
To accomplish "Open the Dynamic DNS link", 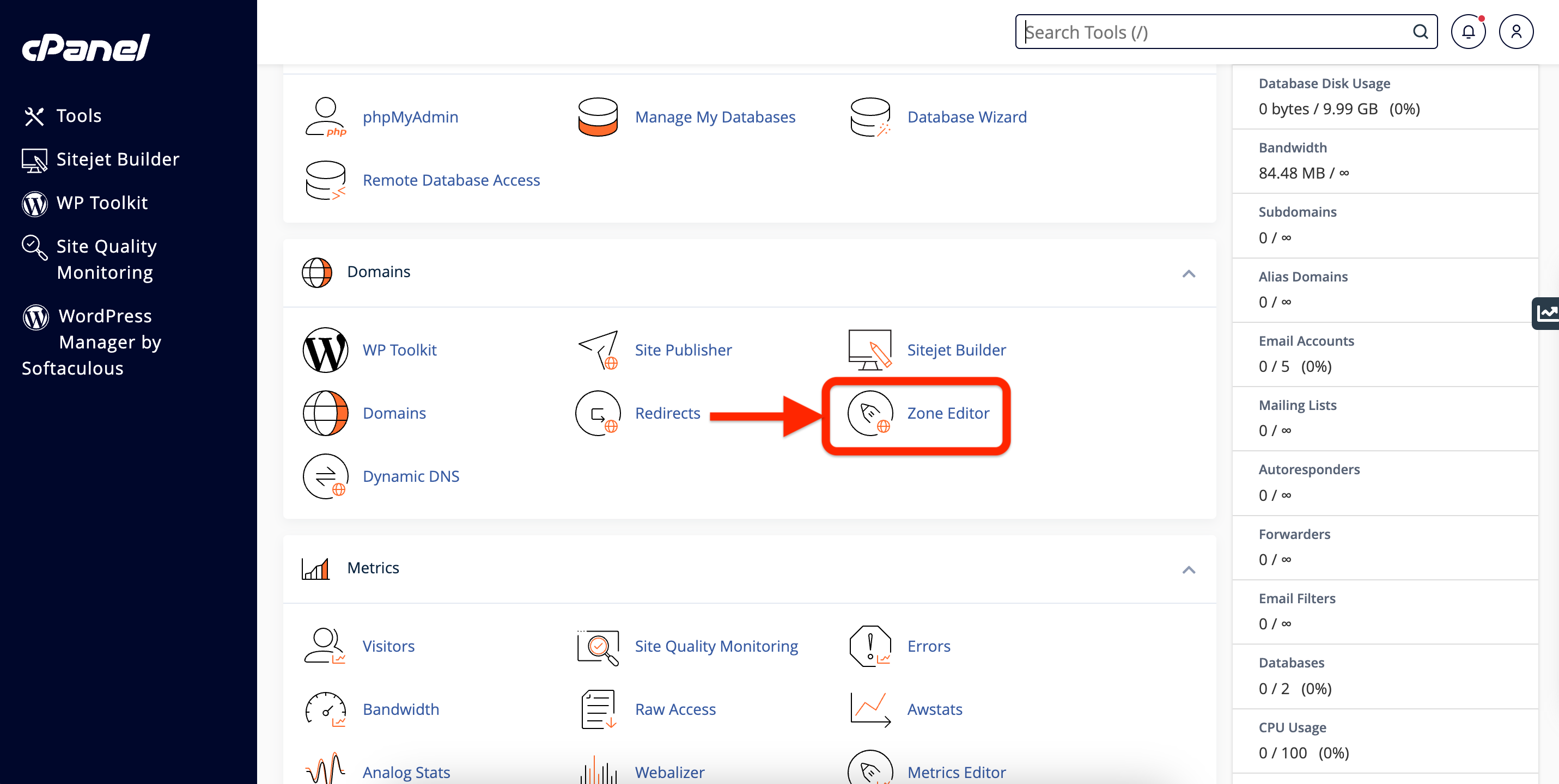I will [x=411, y=477].
